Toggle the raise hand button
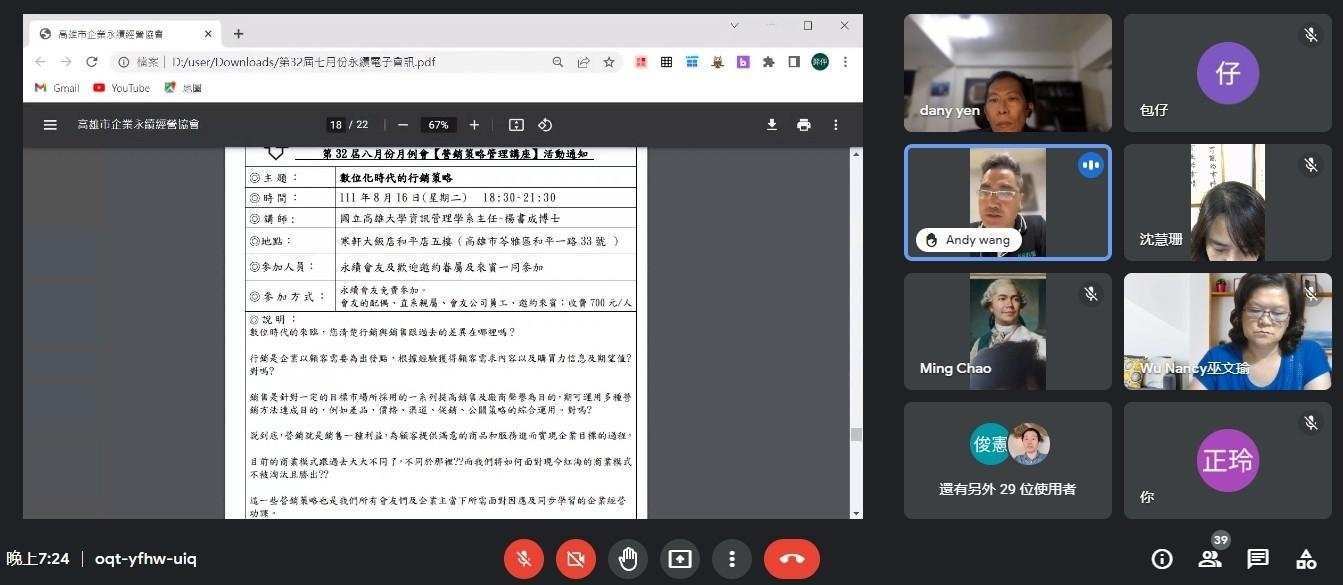 [628, 559]
